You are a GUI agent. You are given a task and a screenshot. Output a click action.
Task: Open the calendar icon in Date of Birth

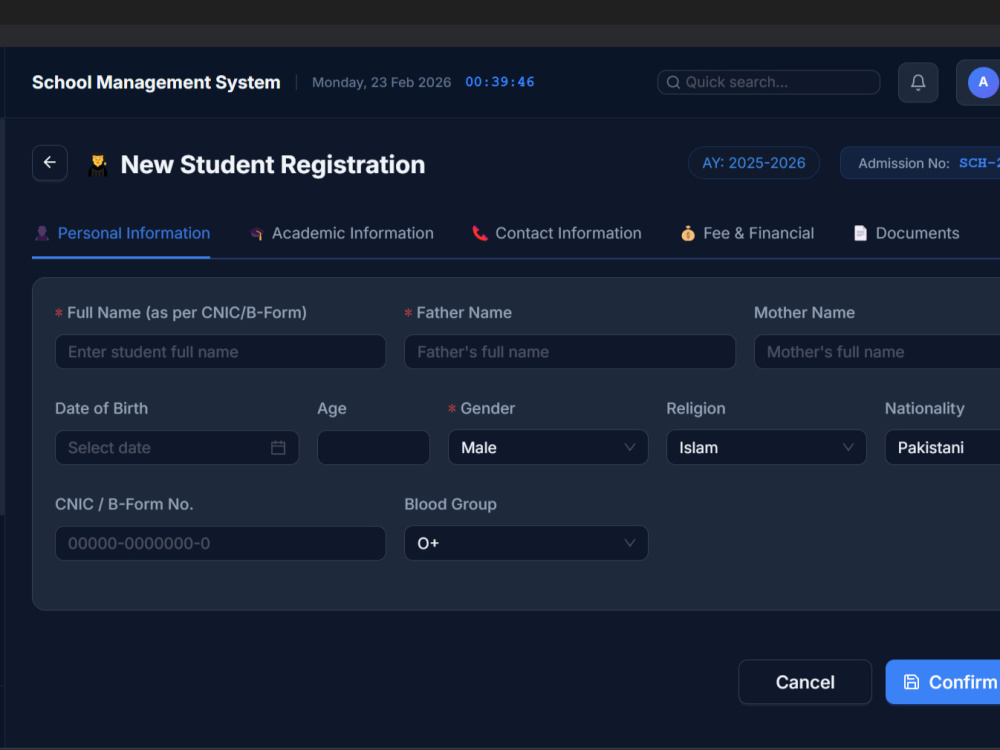(278, 448)
